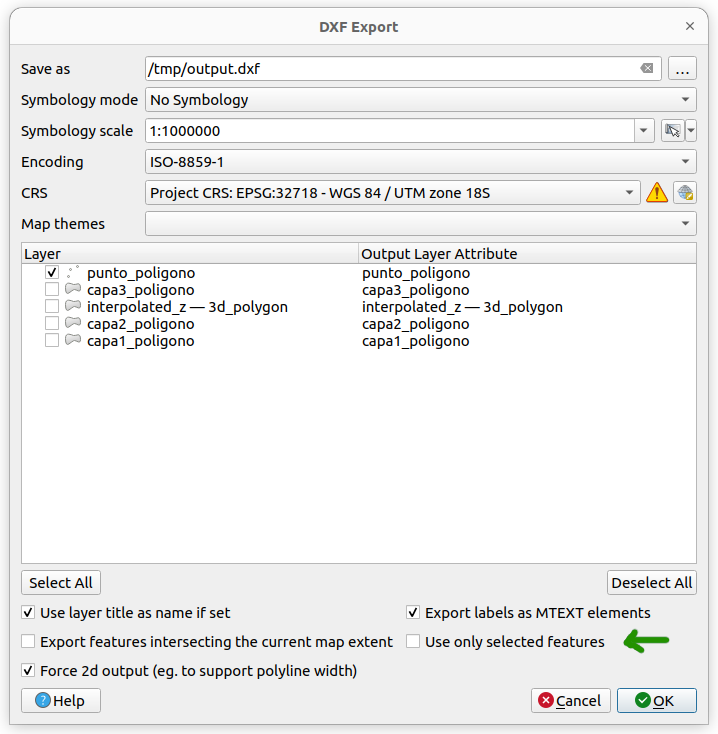The height and width of the screenshot is (734, 718).
Task: Uncheck the punto_poligono layer checkbox
Action: coord(52,273)
